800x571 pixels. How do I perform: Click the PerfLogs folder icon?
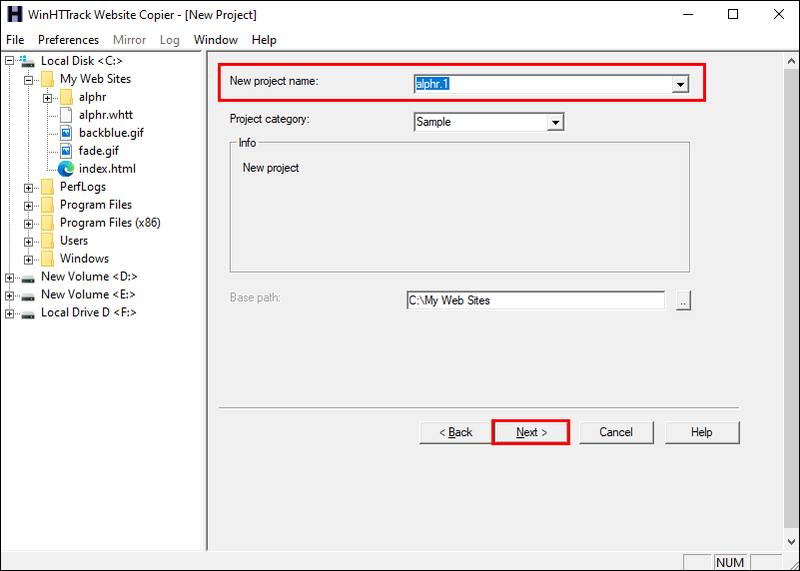[x=47, y=187]
